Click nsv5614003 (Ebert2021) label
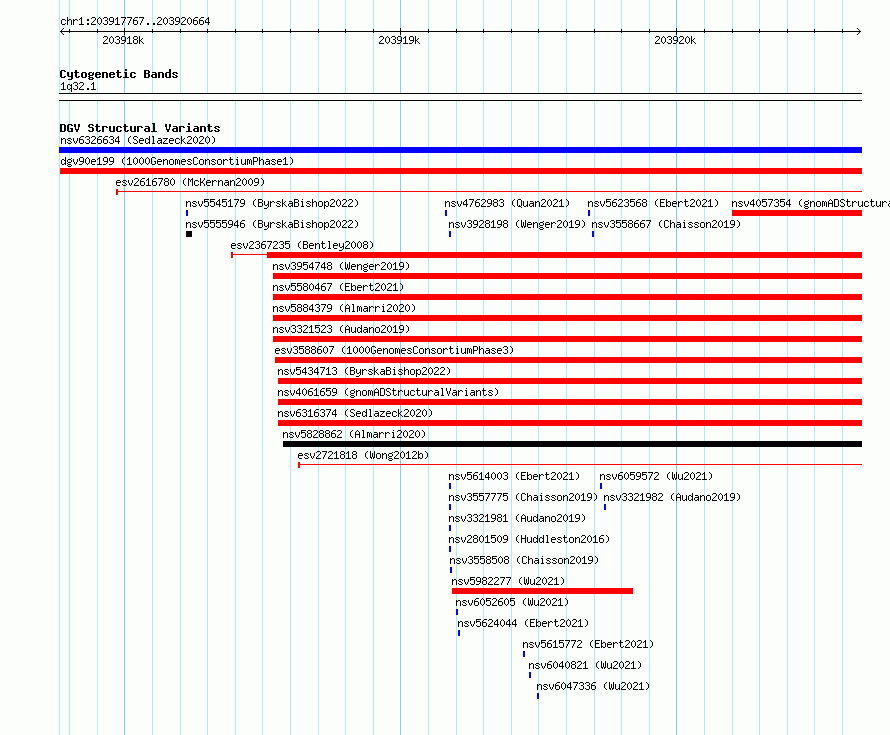This screenshot has width=890, height=735. click(x=514, y=476)
